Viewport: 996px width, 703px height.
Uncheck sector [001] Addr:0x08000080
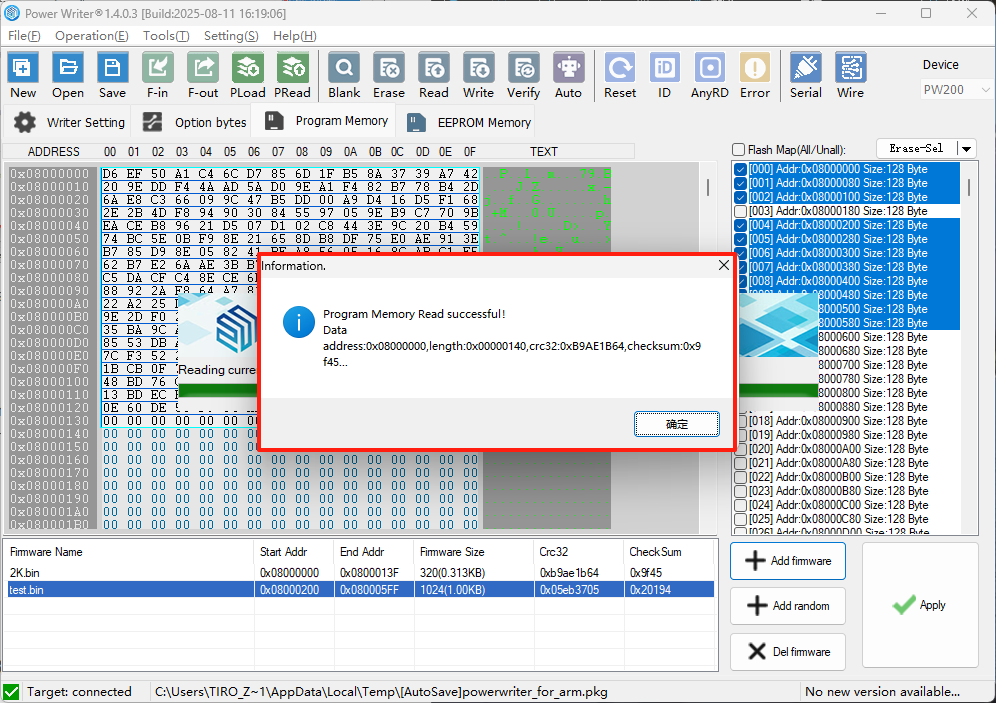point(740,184)
